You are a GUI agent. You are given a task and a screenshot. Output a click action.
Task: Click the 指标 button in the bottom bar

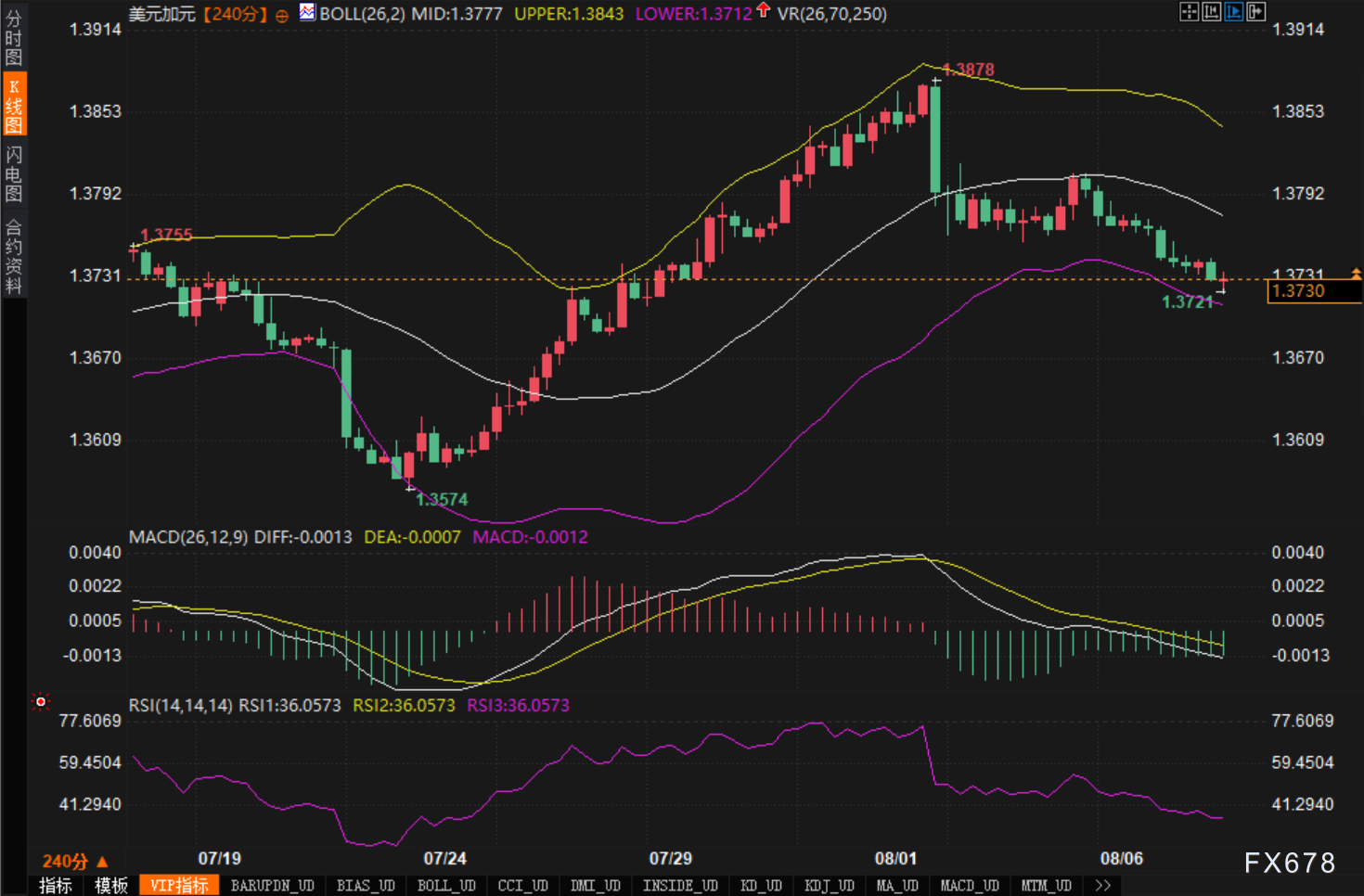[56, 886]
